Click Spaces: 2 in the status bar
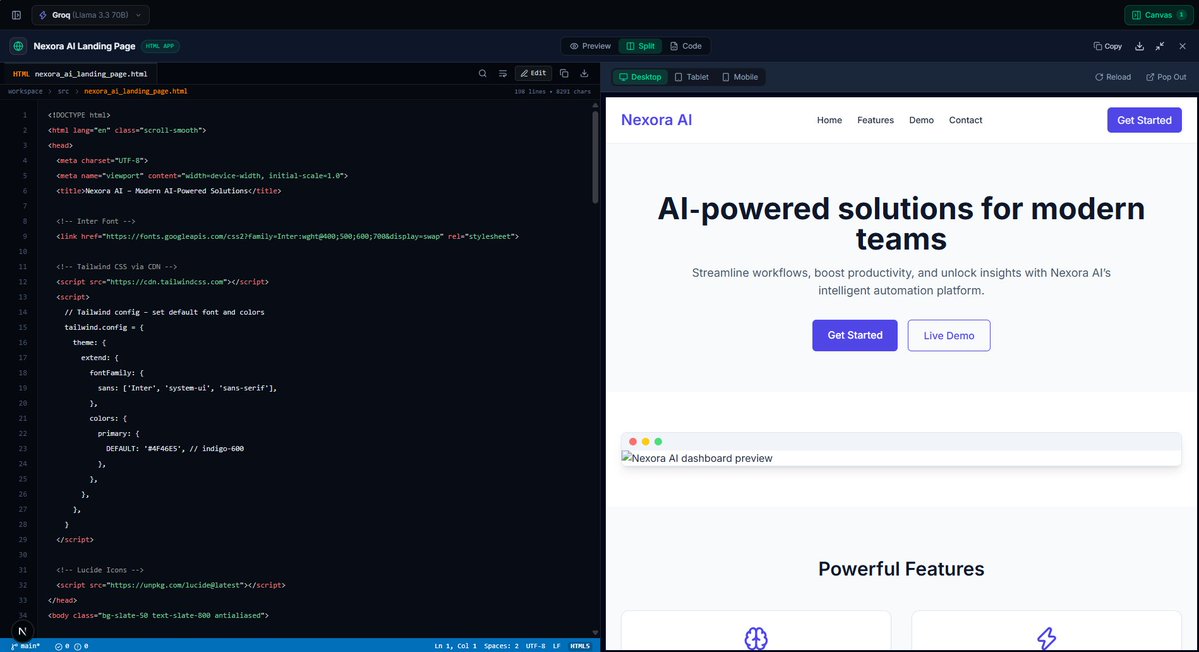Image resolution: width=1199 pixels, height=652 pixels. click(501, 646)
